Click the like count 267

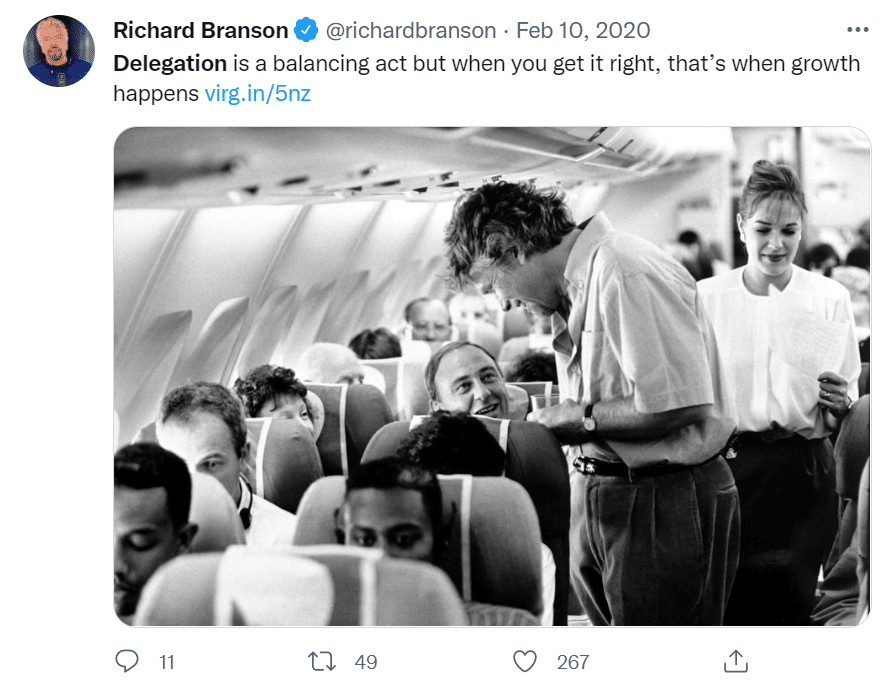(x=573, y=662)
